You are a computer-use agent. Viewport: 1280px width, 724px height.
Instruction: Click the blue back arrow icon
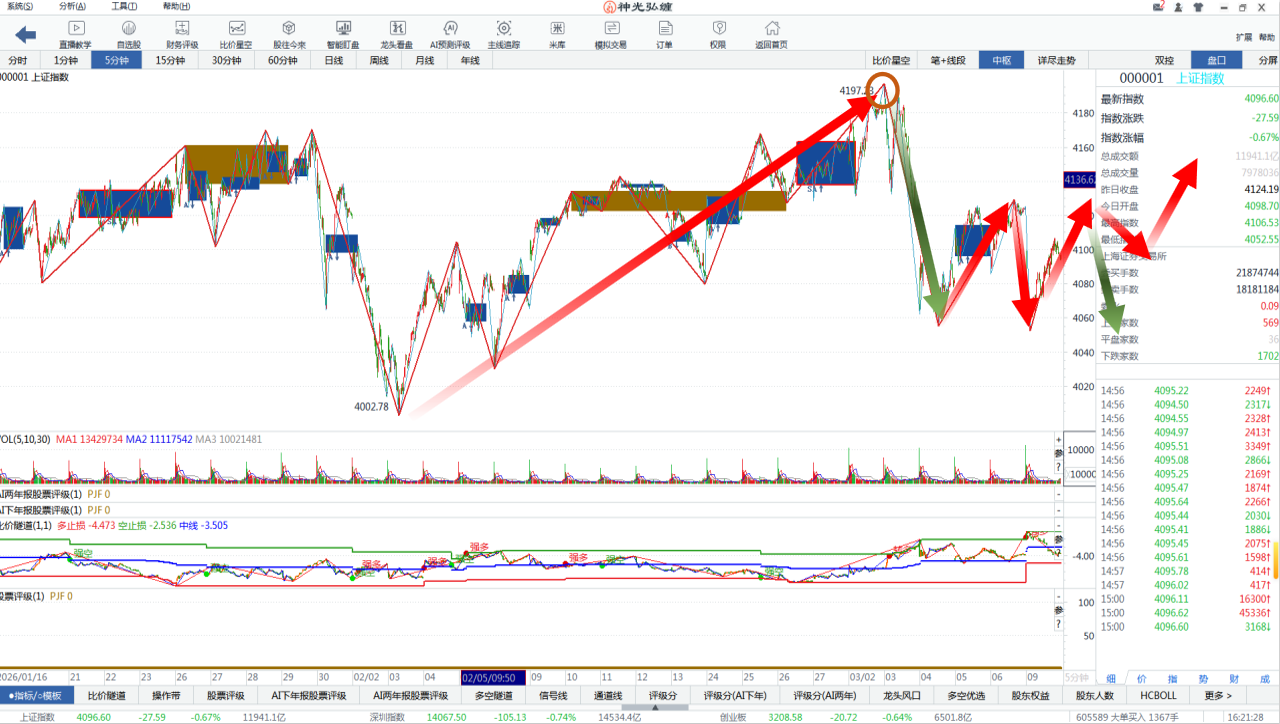[25, 35]
